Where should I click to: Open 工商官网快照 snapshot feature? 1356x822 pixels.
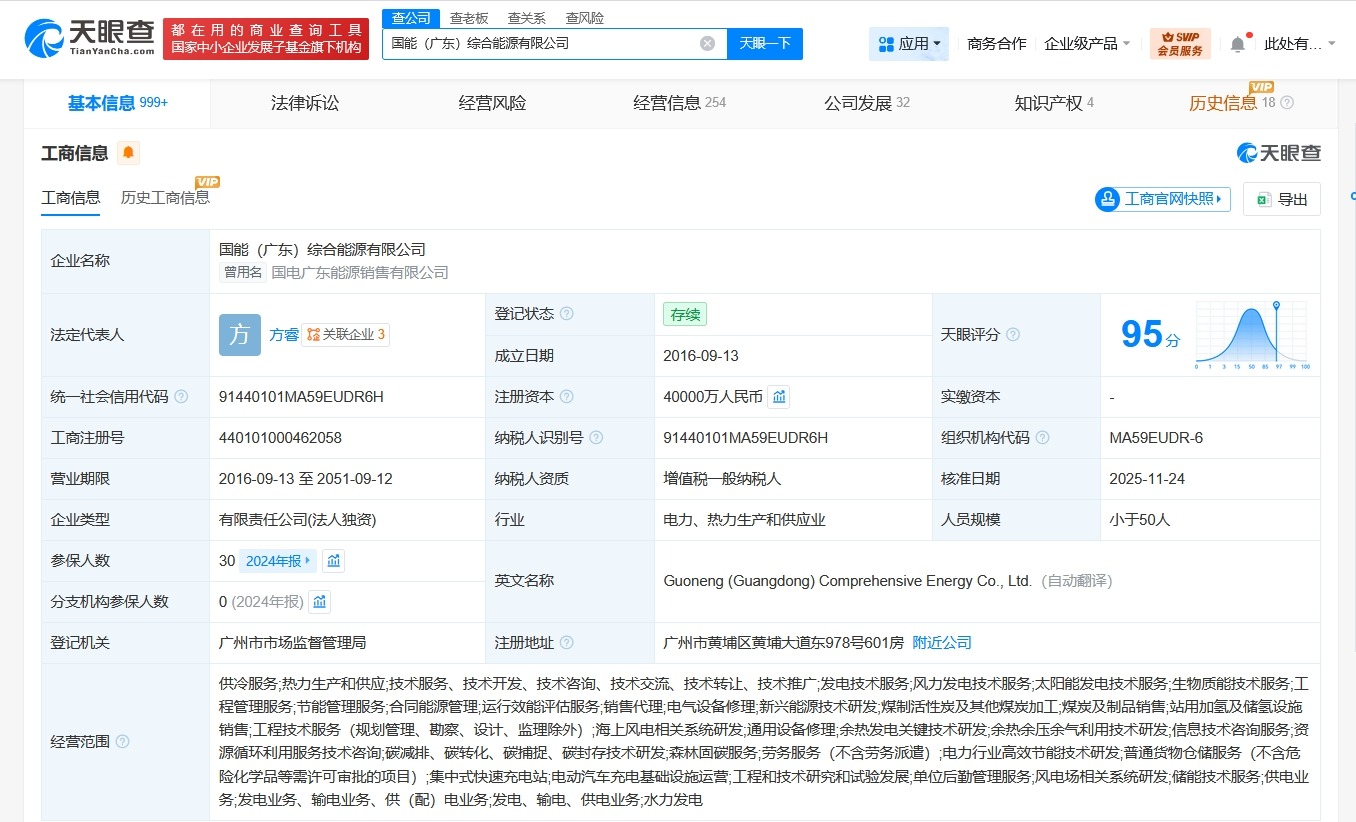[x=1160, y=199]
